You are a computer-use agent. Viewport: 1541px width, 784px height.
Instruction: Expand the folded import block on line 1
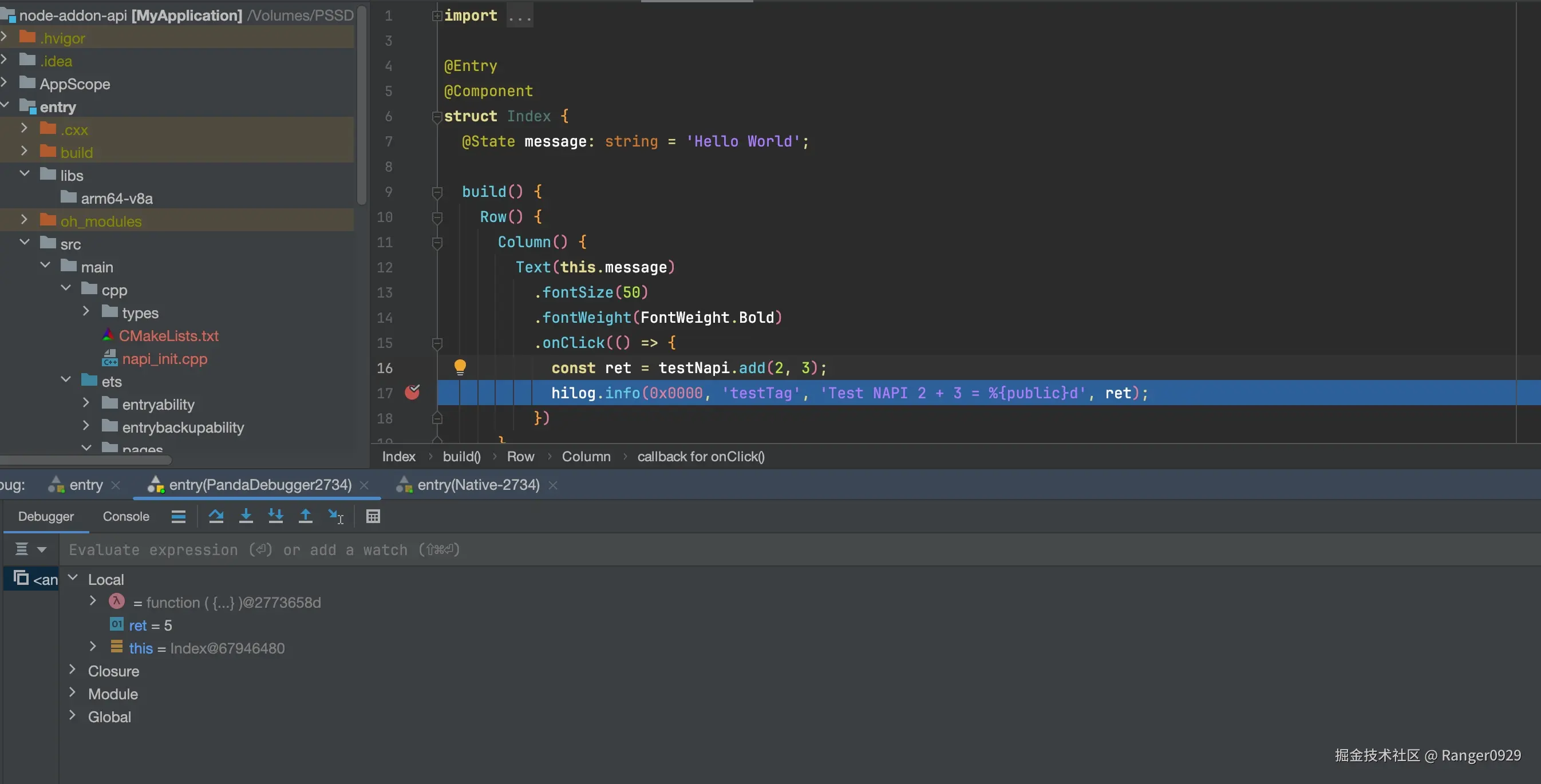[x=437, y=15]
